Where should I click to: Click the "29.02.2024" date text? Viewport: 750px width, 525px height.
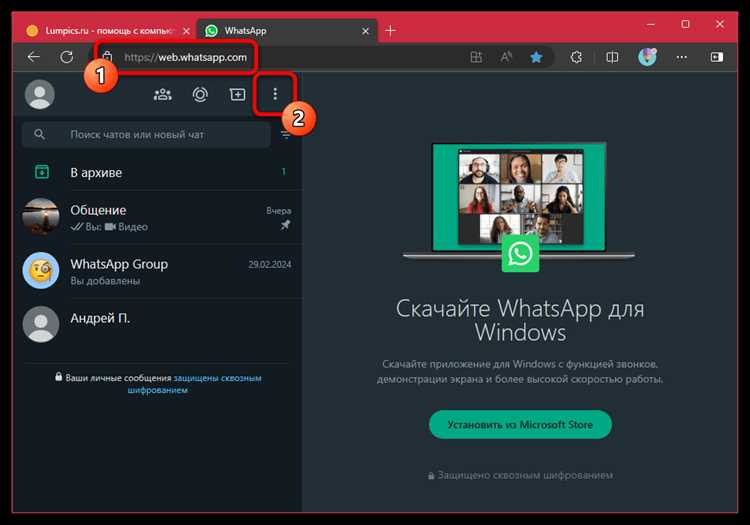coord(270,264)
